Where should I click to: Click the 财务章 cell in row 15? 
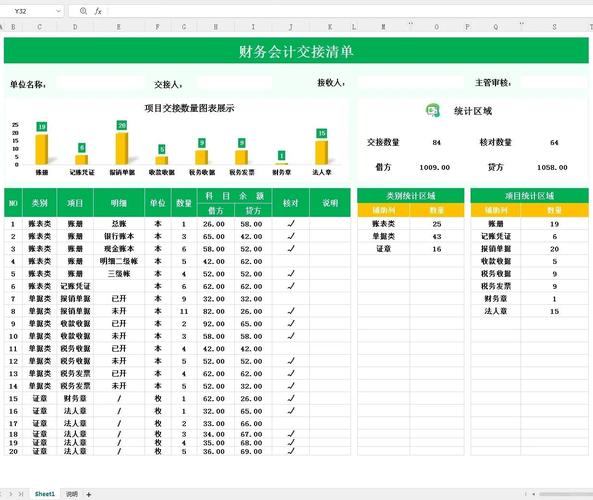pyautogui.click(x=75, y=398)
